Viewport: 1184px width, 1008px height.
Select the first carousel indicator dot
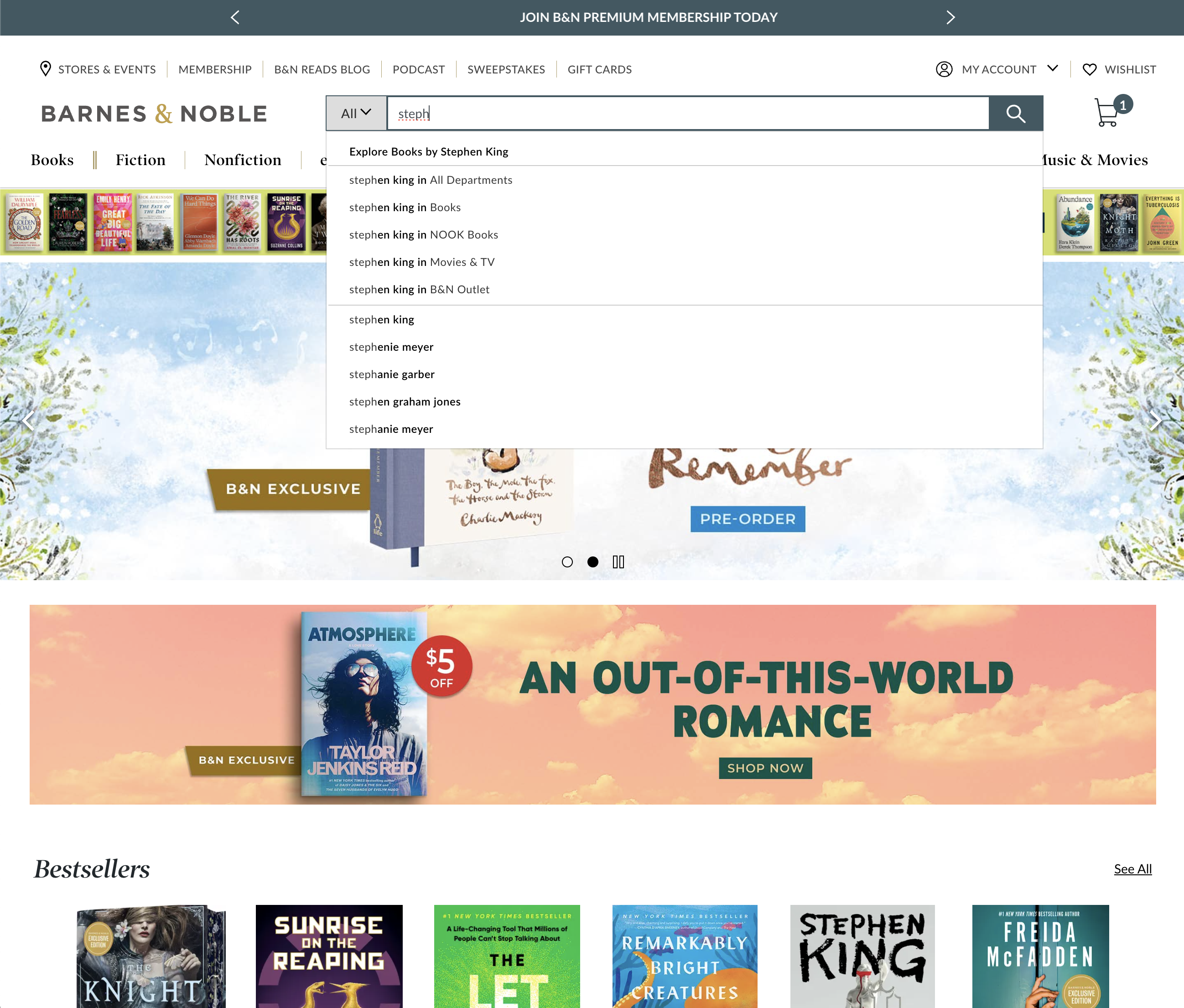568,562
